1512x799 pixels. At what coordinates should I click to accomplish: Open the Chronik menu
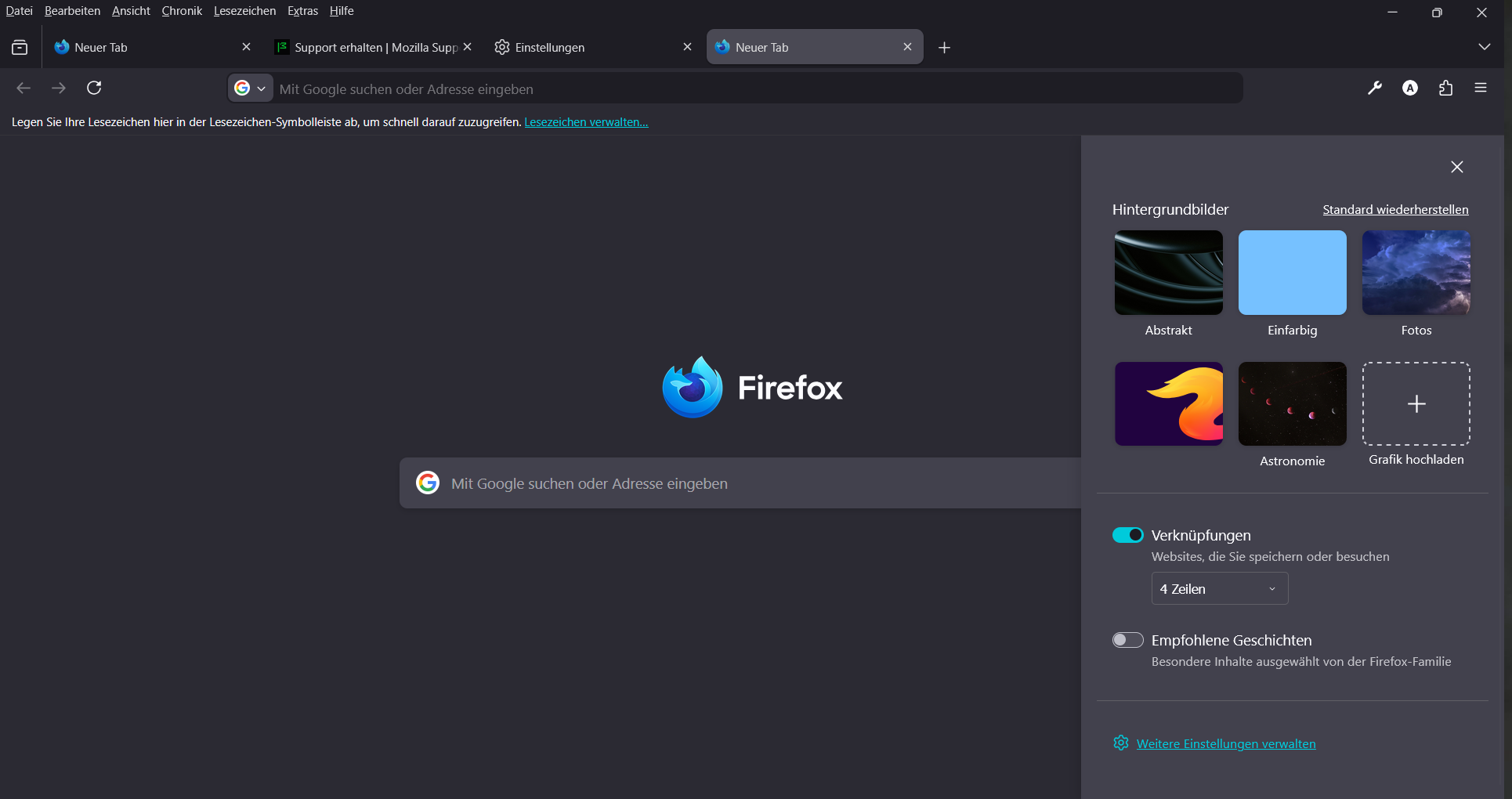pyautogui.click(x=182, y=11)
